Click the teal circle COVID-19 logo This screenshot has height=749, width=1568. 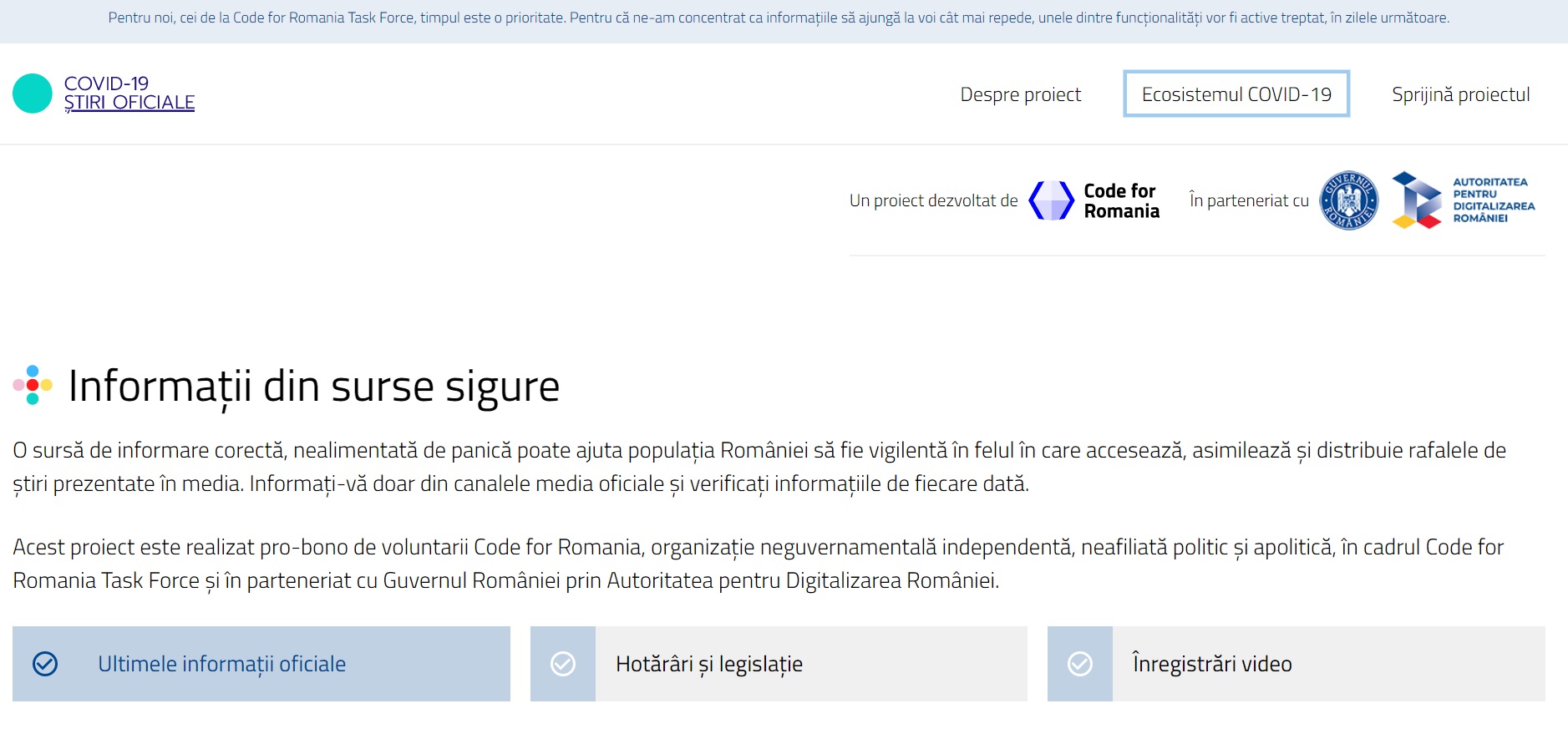[x=33, y=94]
